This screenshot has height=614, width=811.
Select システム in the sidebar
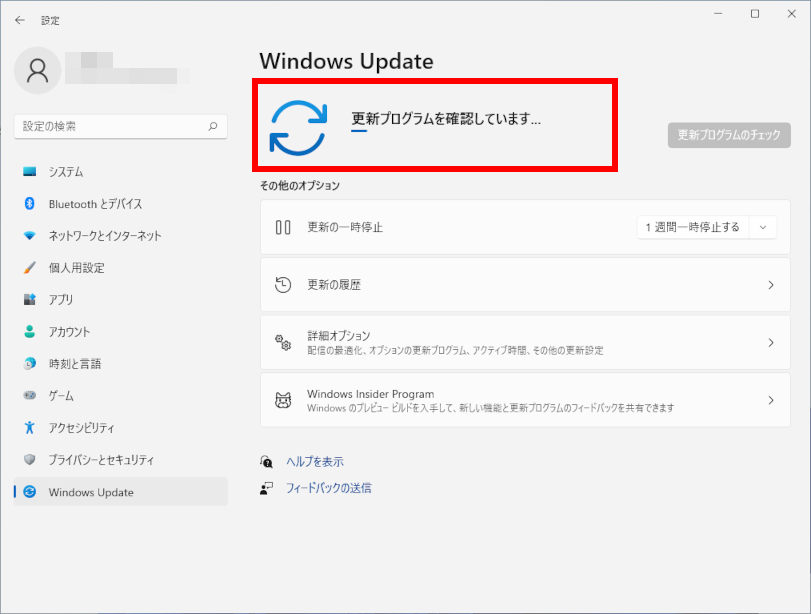66,172
